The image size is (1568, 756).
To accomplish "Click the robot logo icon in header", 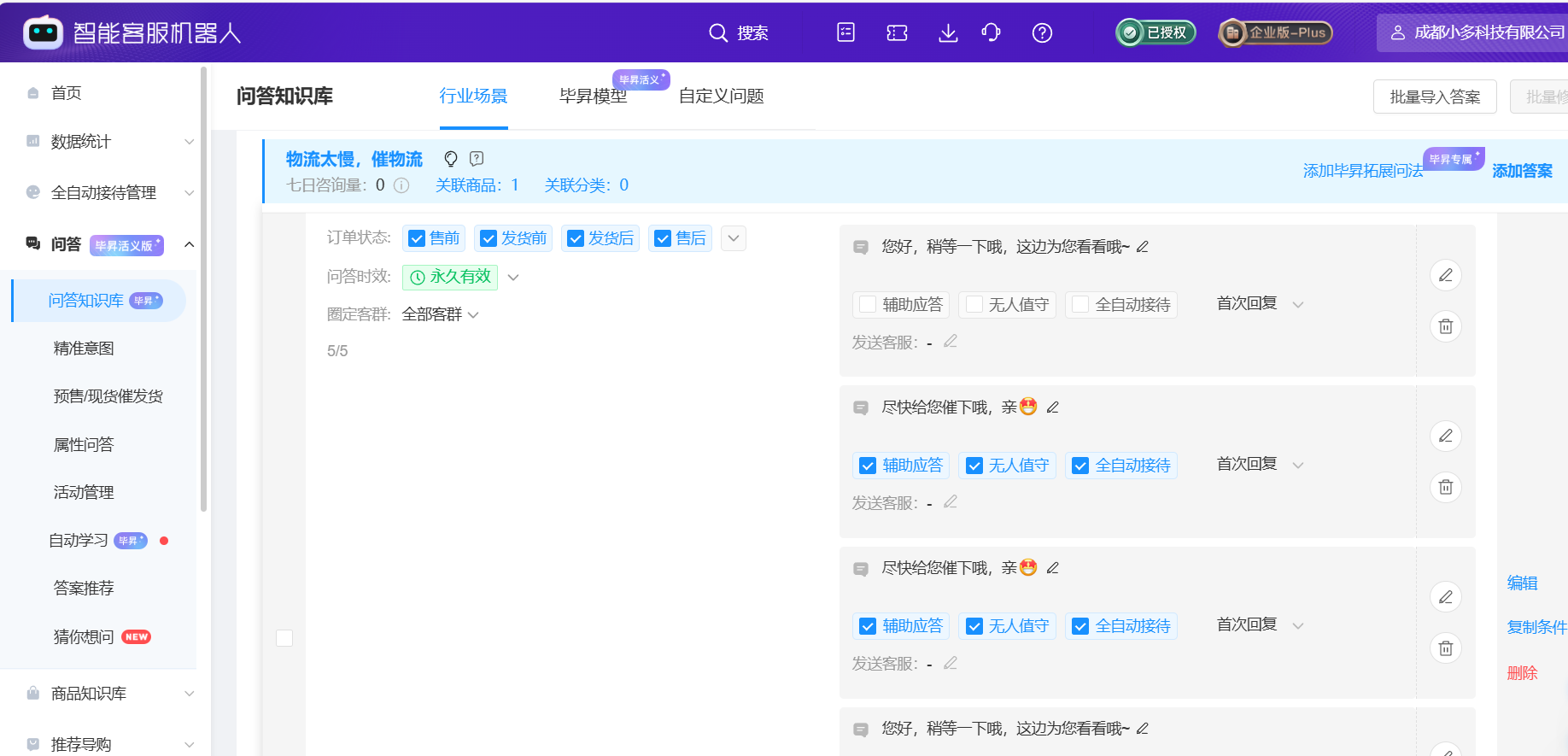I will point(43,32).
